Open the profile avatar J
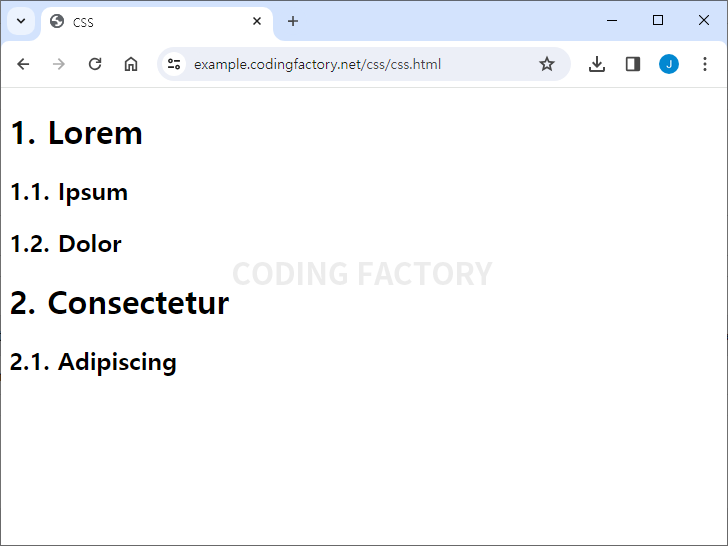The height and width of the screenshot is (546, 728). pos(669,64)
